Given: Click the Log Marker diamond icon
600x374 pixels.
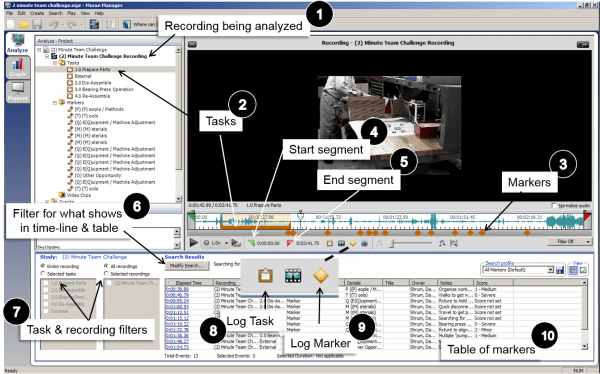Looking at the screenshot, I should point(321,276).
